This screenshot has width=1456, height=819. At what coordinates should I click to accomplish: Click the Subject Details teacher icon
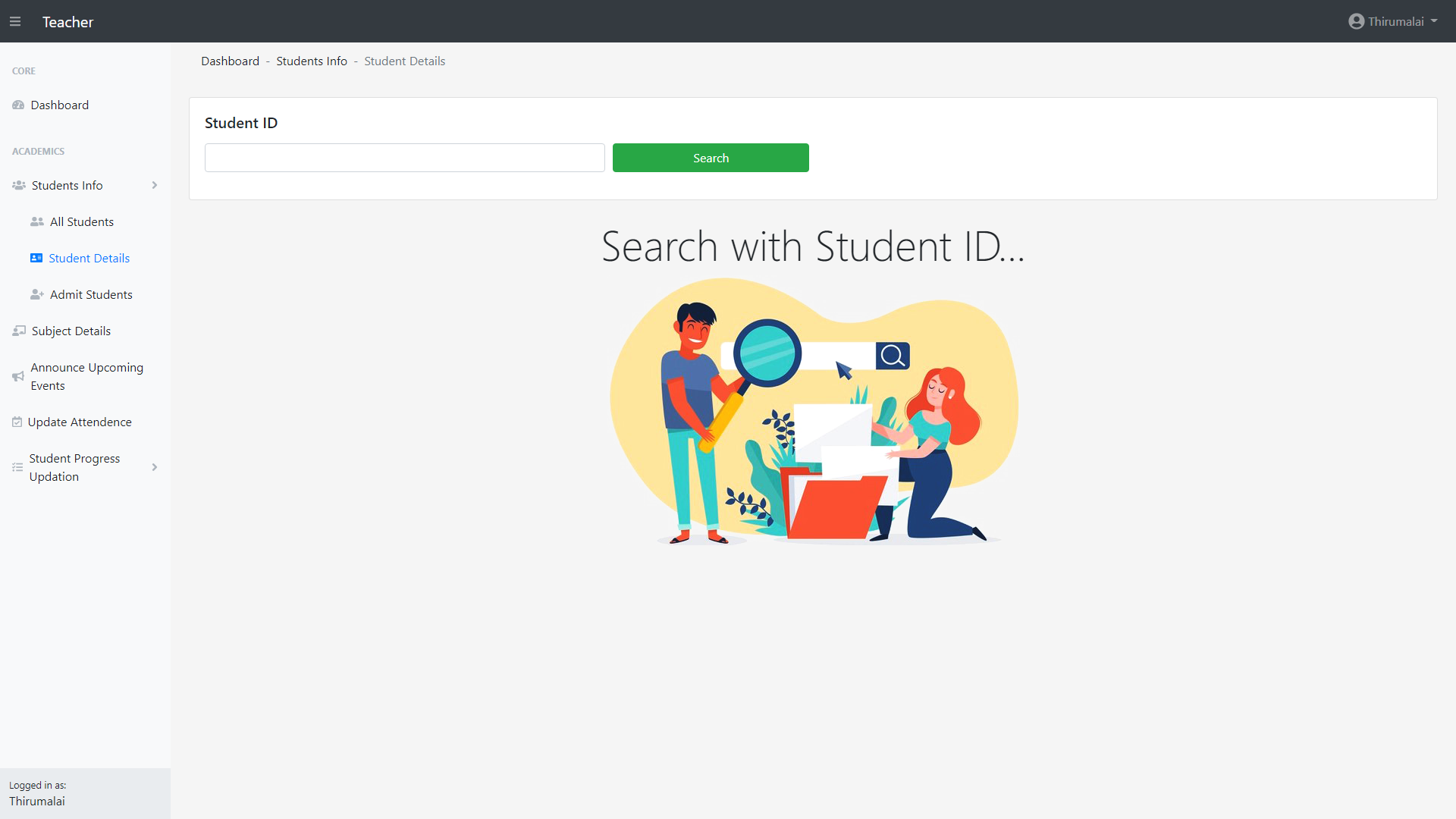coord(19,331)
